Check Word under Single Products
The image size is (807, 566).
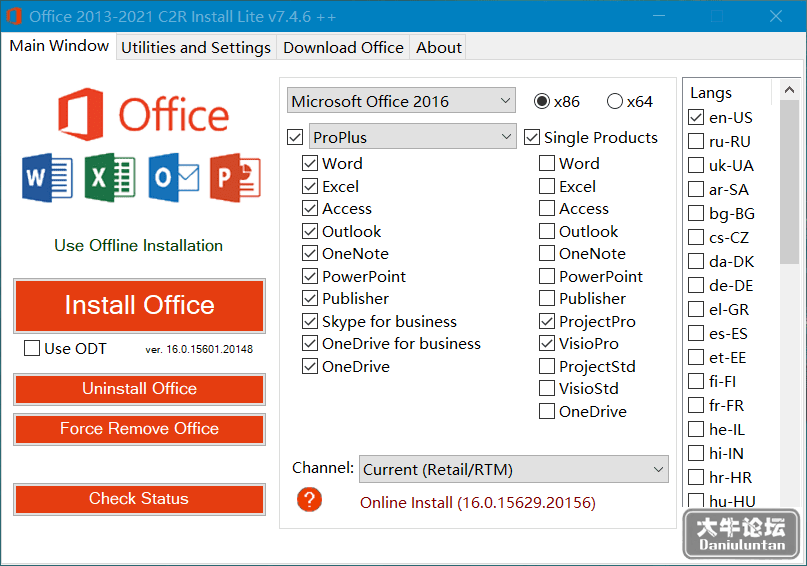(547, 163)
